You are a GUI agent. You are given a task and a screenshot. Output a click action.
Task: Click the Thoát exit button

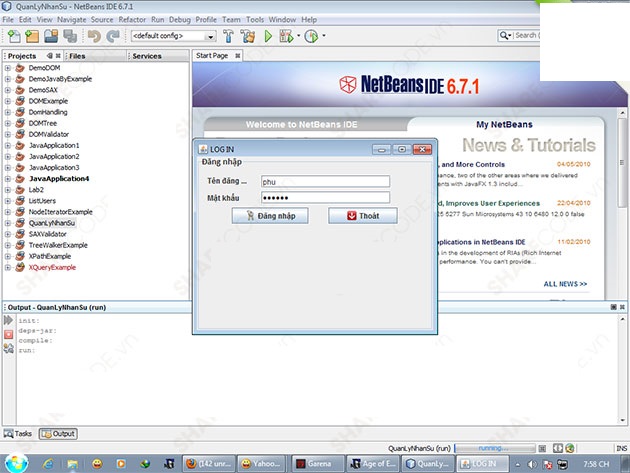point(362,216)
